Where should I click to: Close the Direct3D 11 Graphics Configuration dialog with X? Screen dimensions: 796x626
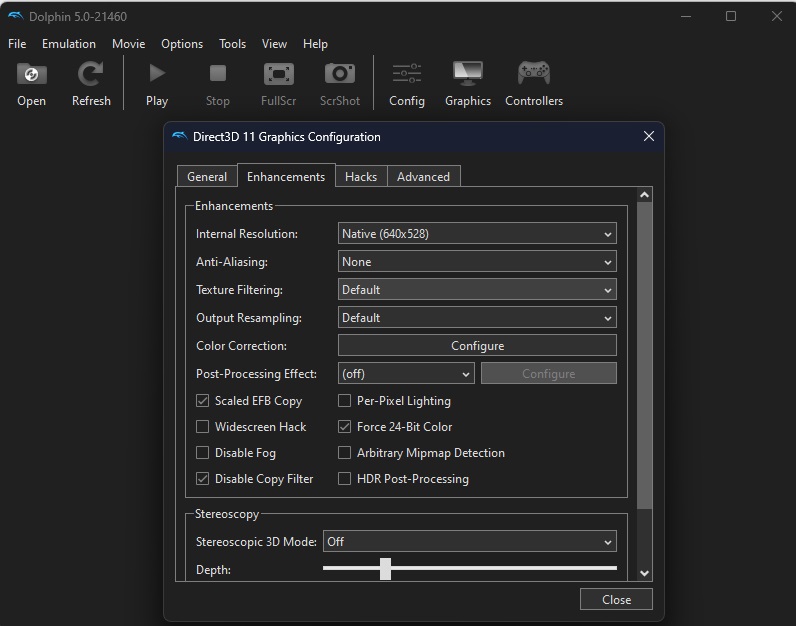click(x=648, y=136)
